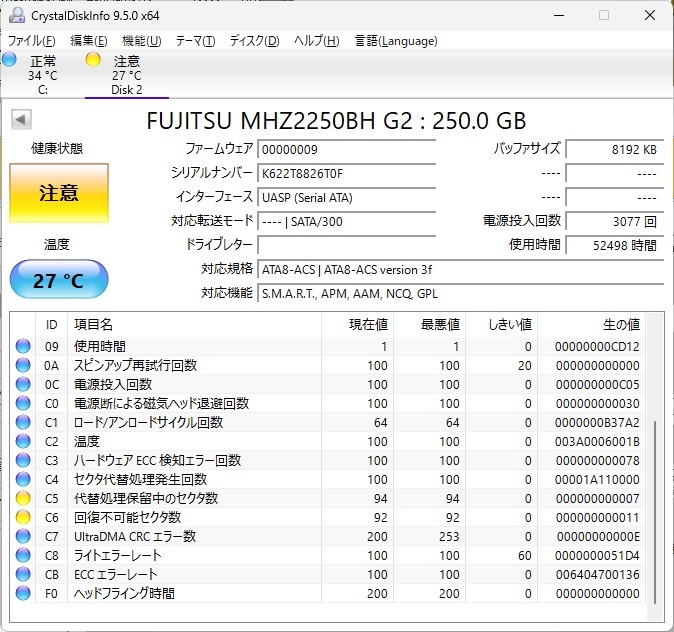
Task: Click status icon of row C8 ライトエラーレート
Action: [23, 555]
